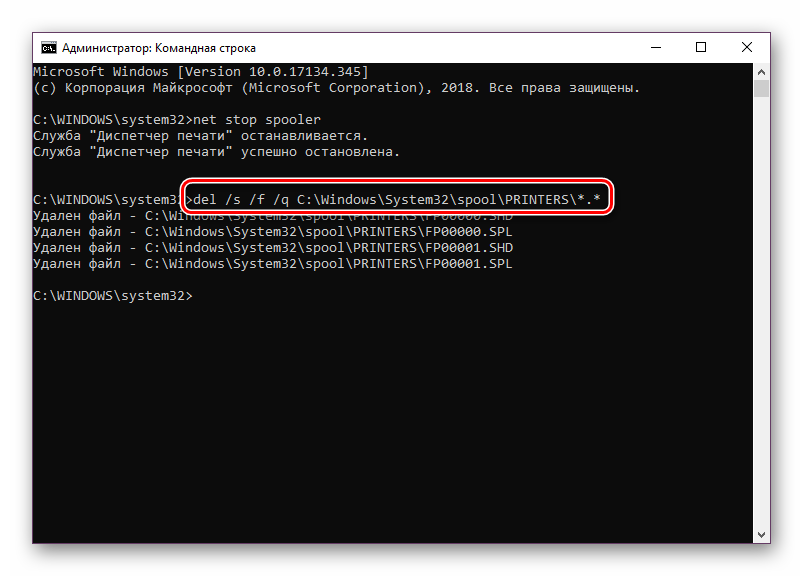Minimize the Command Prompt window

tap(654, 47)
